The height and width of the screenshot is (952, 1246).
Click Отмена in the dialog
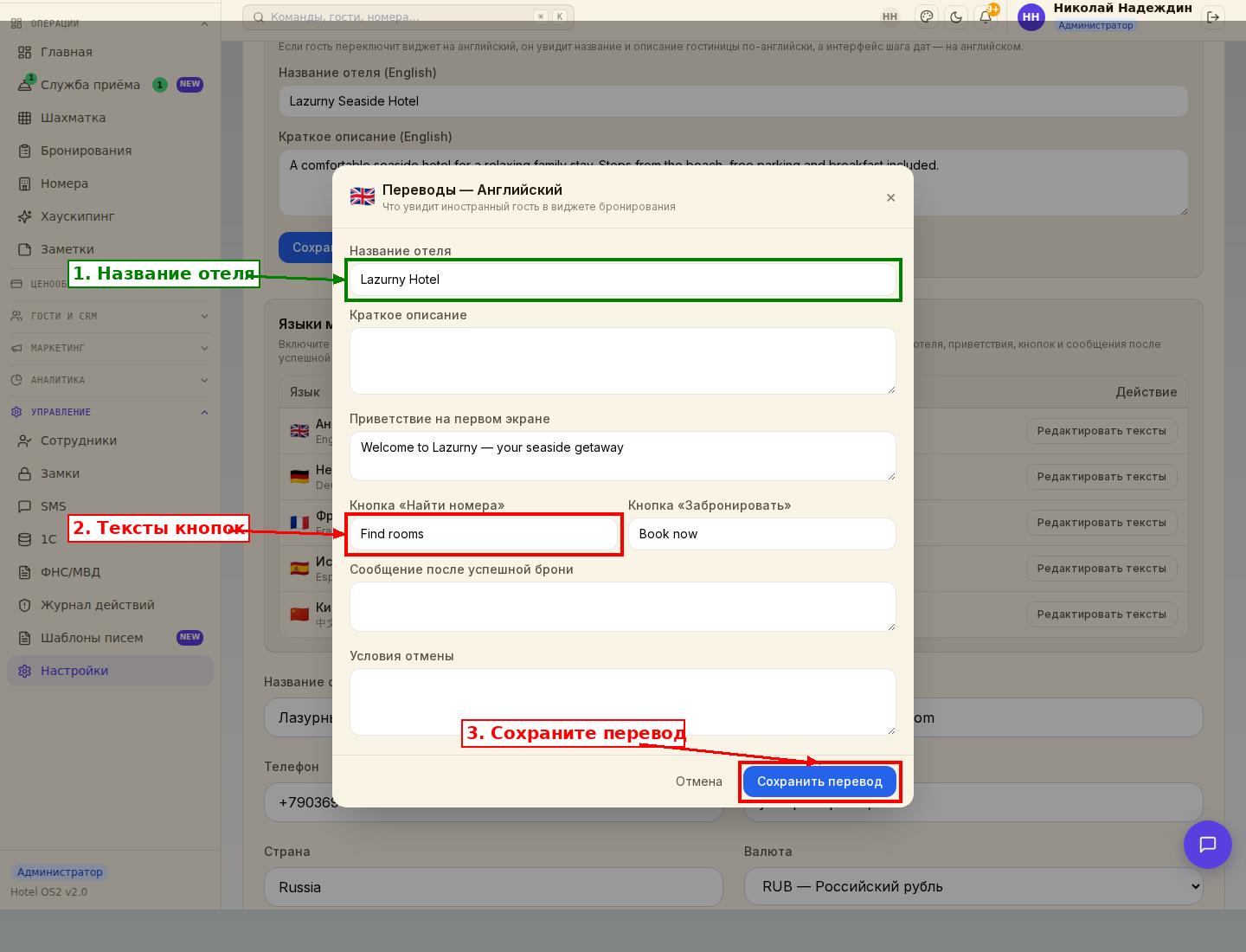698,782
